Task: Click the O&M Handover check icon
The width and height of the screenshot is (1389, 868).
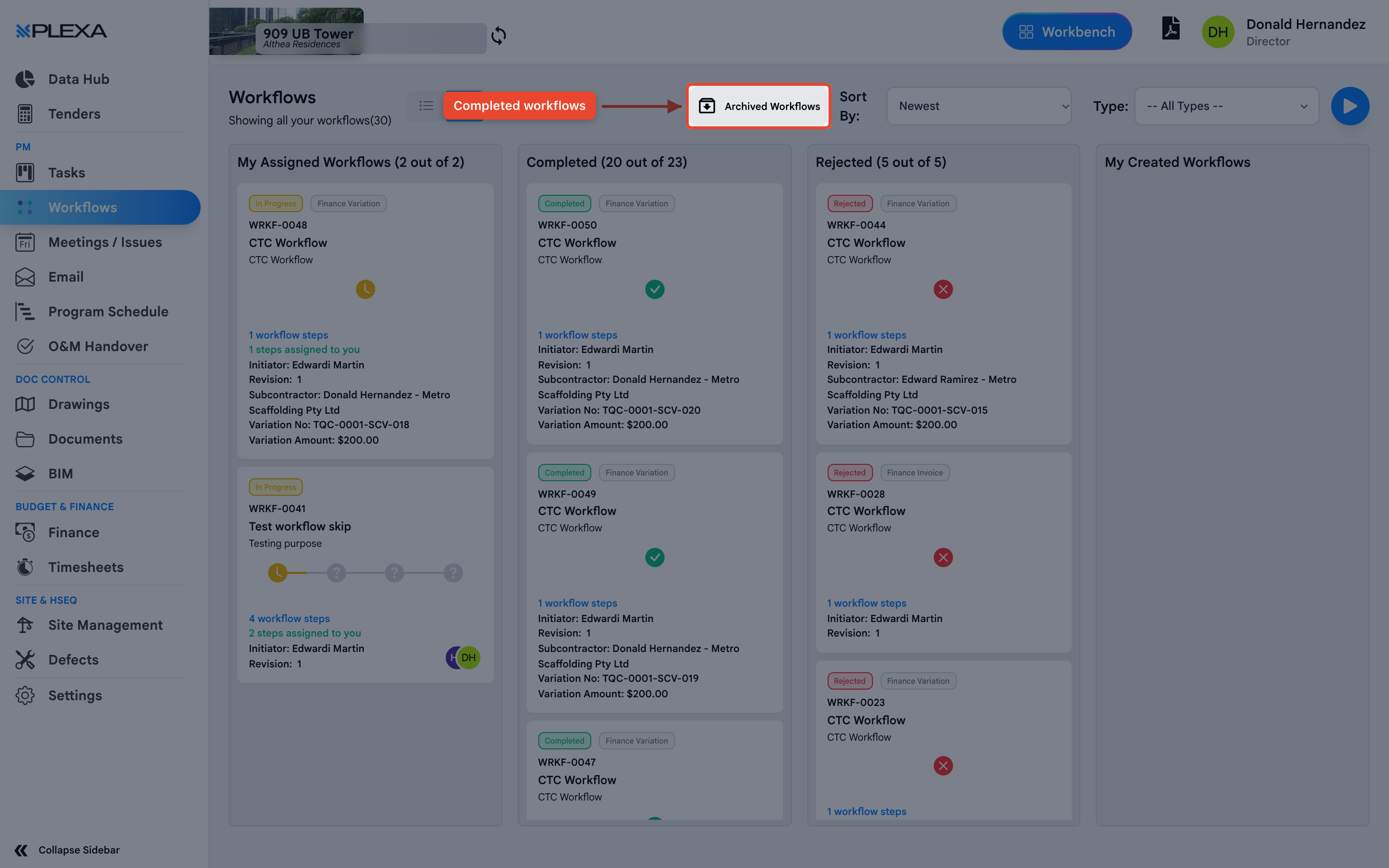Action: point(25,346)
